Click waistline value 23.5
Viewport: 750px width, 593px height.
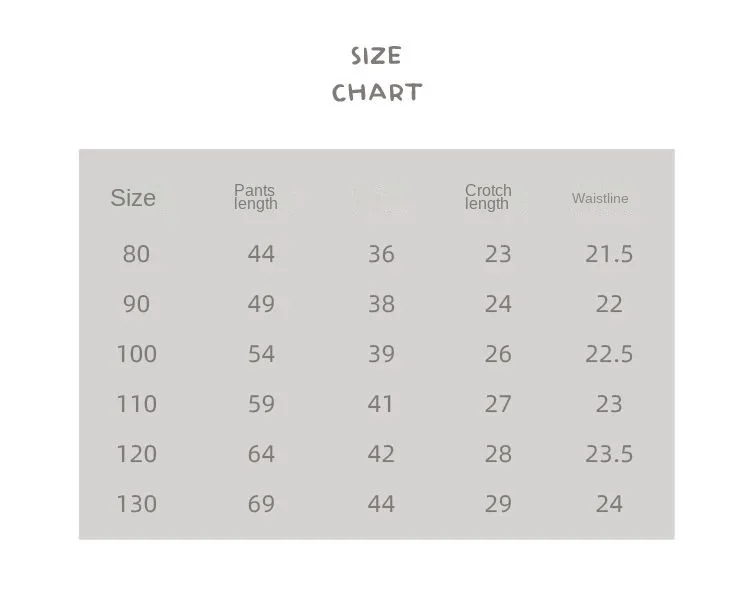(609, 454)
